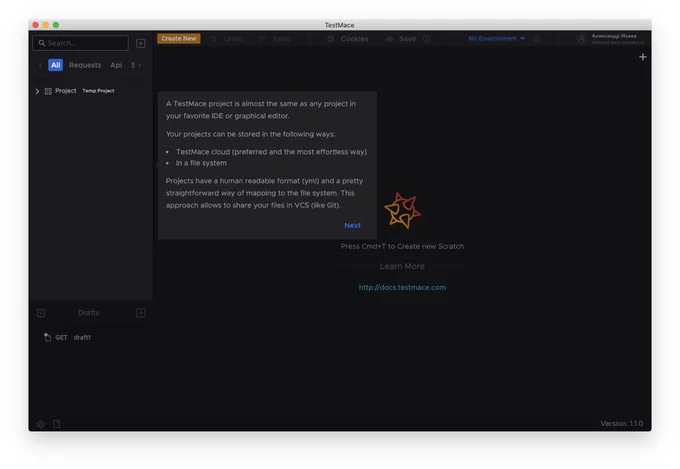Select the All filter tab
Viewport: 680px width, 469px height.
pyautogui.click(x=56, y=65)
